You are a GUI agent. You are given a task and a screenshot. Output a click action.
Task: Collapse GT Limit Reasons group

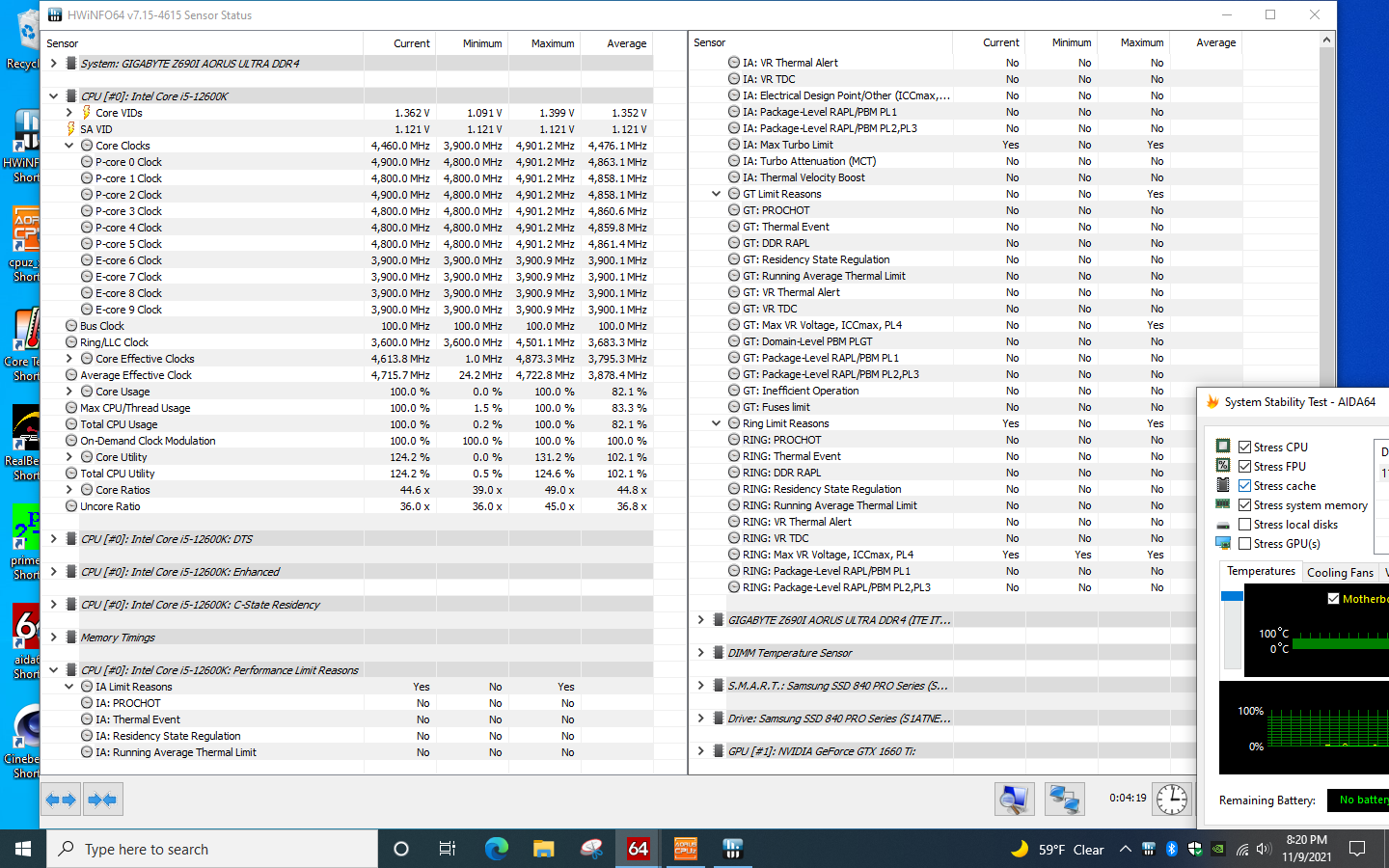coord(716,194)
